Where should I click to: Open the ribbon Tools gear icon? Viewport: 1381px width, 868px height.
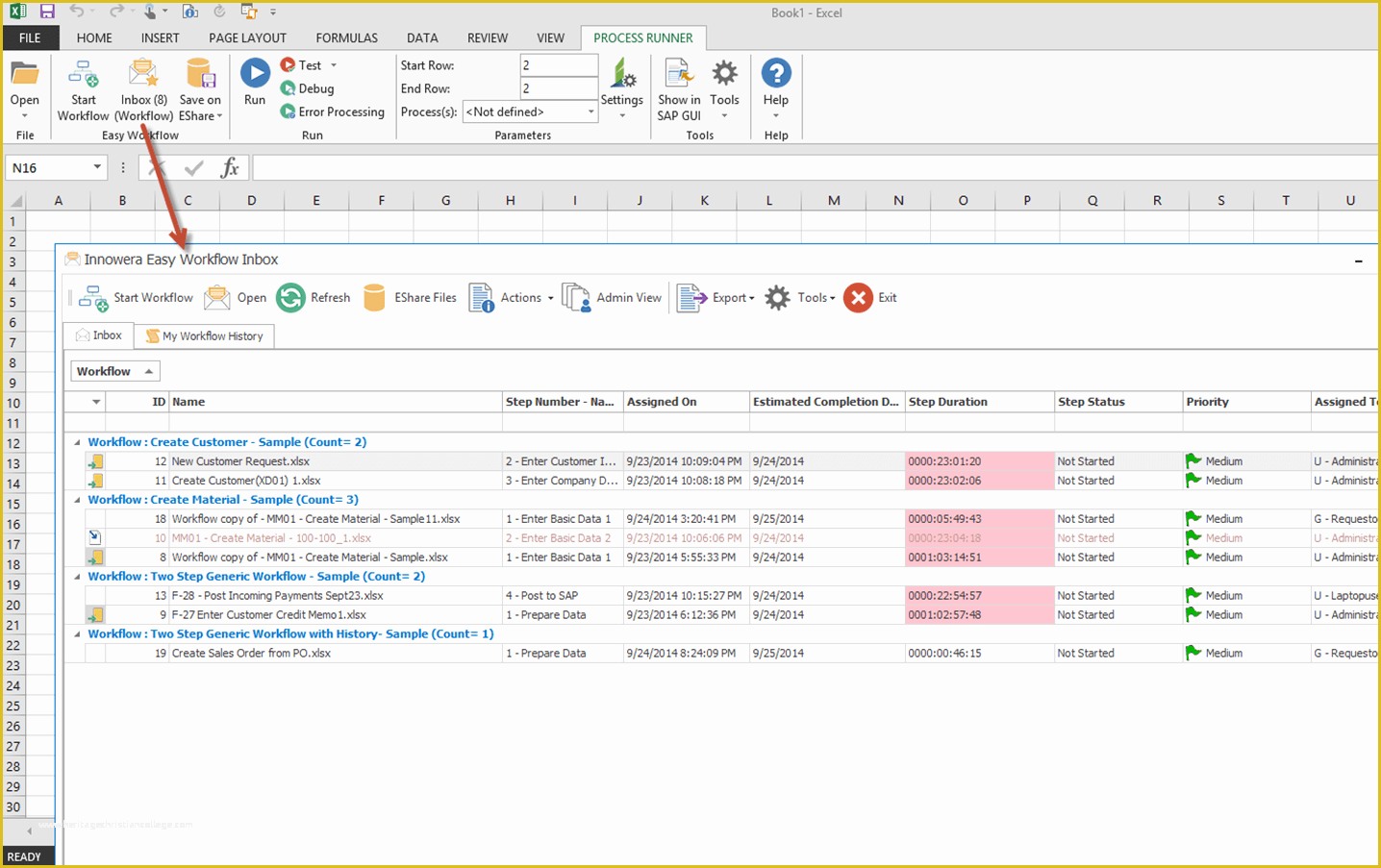click(724, 73)
